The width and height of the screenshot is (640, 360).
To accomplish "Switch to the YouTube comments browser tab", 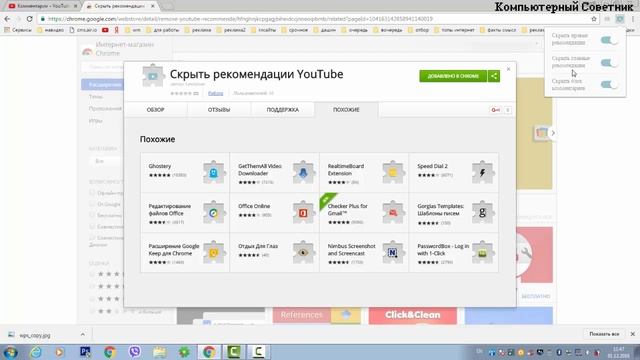I will (42, 6).
